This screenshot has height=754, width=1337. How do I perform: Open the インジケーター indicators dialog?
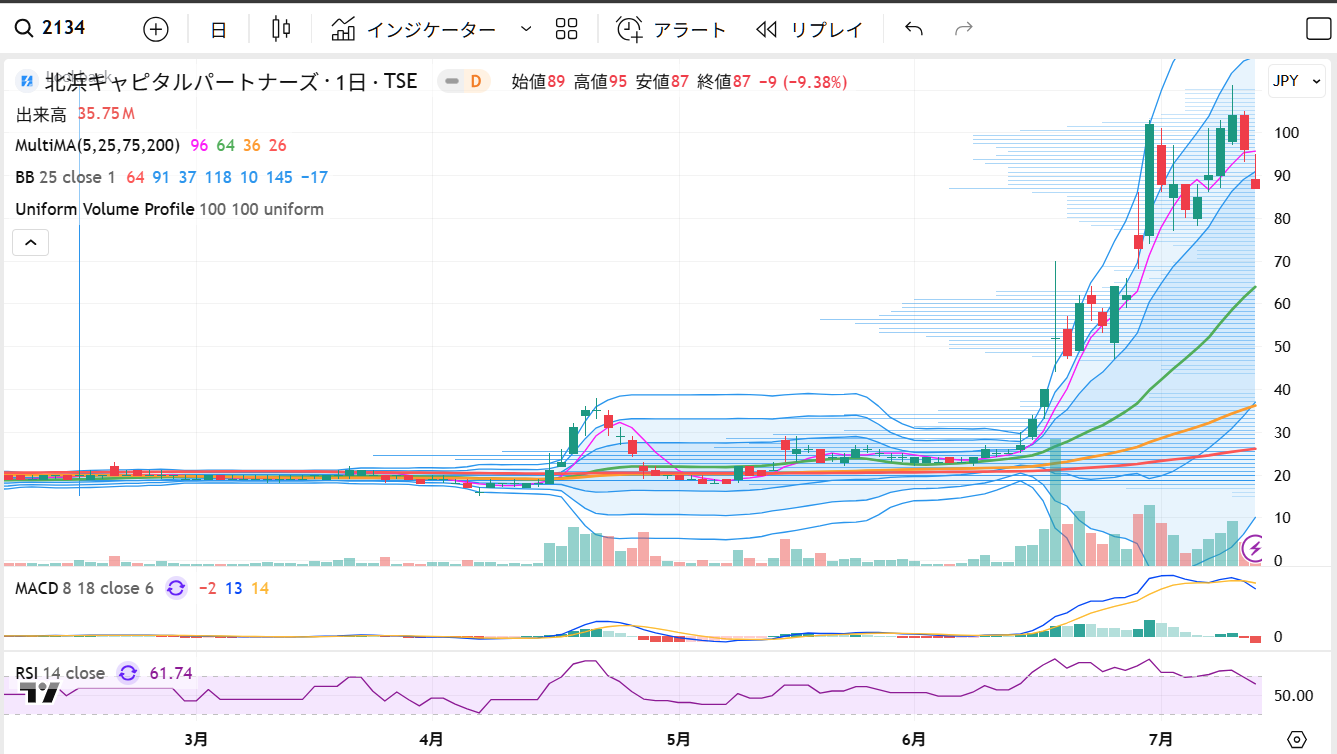coord(415,29)
